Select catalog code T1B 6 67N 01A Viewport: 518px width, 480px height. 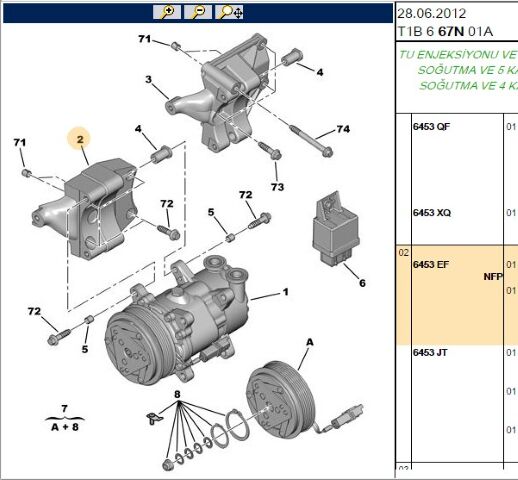click(445, 31)
